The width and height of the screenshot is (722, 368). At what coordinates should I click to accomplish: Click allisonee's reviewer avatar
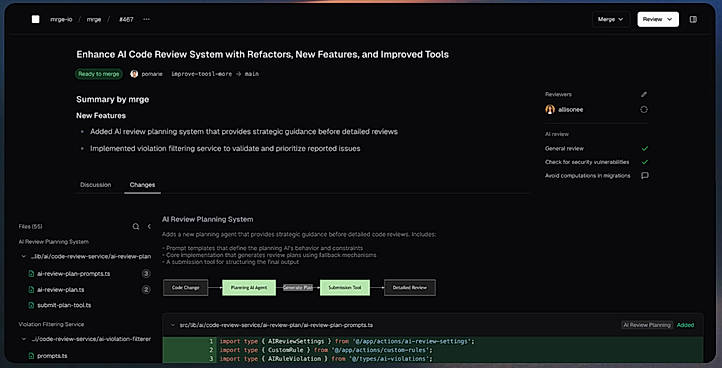(550, 110)
